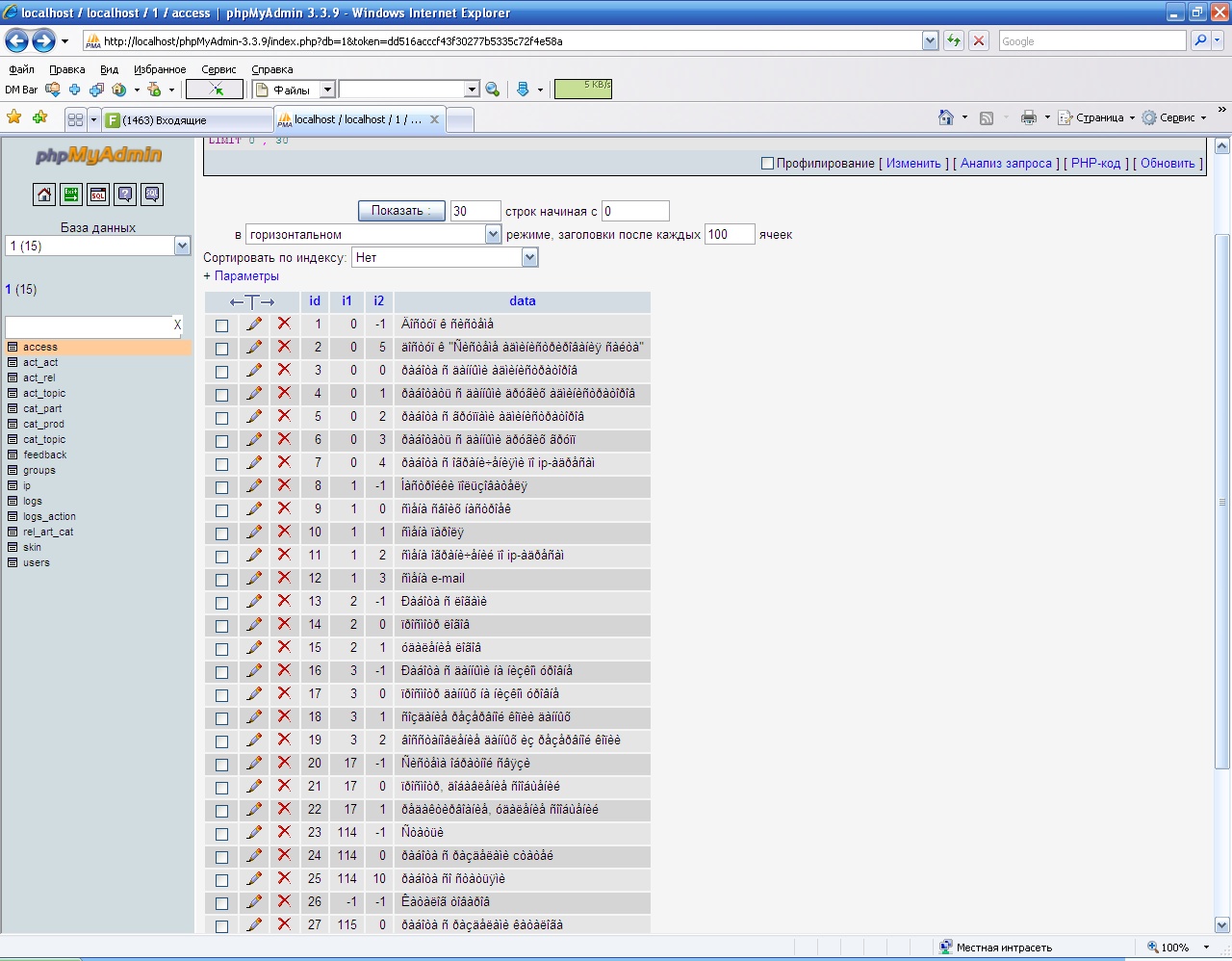The width and height of the screenshot is (1232, 961).
Task: Click the PHP-код link
Action: [1096, 164]
